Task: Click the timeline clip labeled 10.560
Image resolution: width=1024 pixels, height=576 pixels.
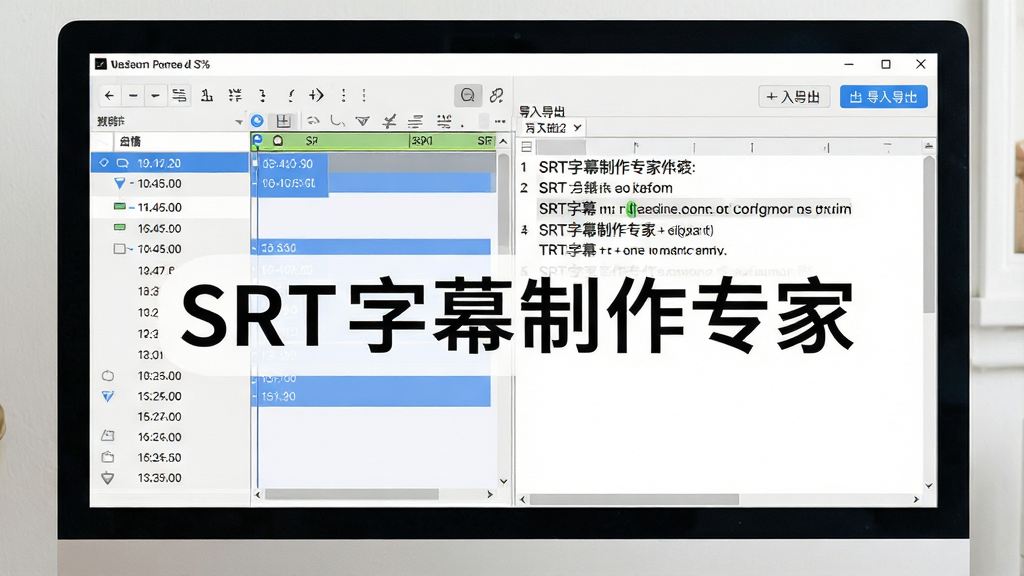Action: tap(371, 248)
